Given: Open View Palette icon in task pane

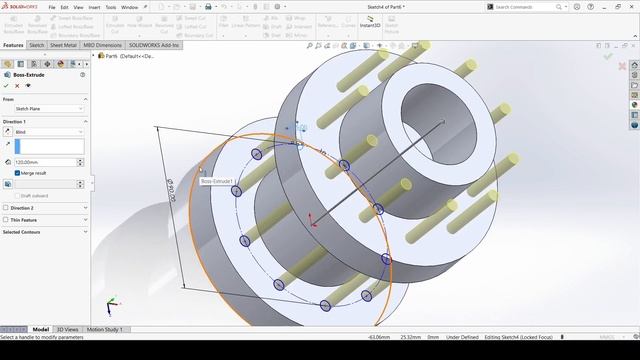Looking at the screenshot, I should click(x=634, y=95).
